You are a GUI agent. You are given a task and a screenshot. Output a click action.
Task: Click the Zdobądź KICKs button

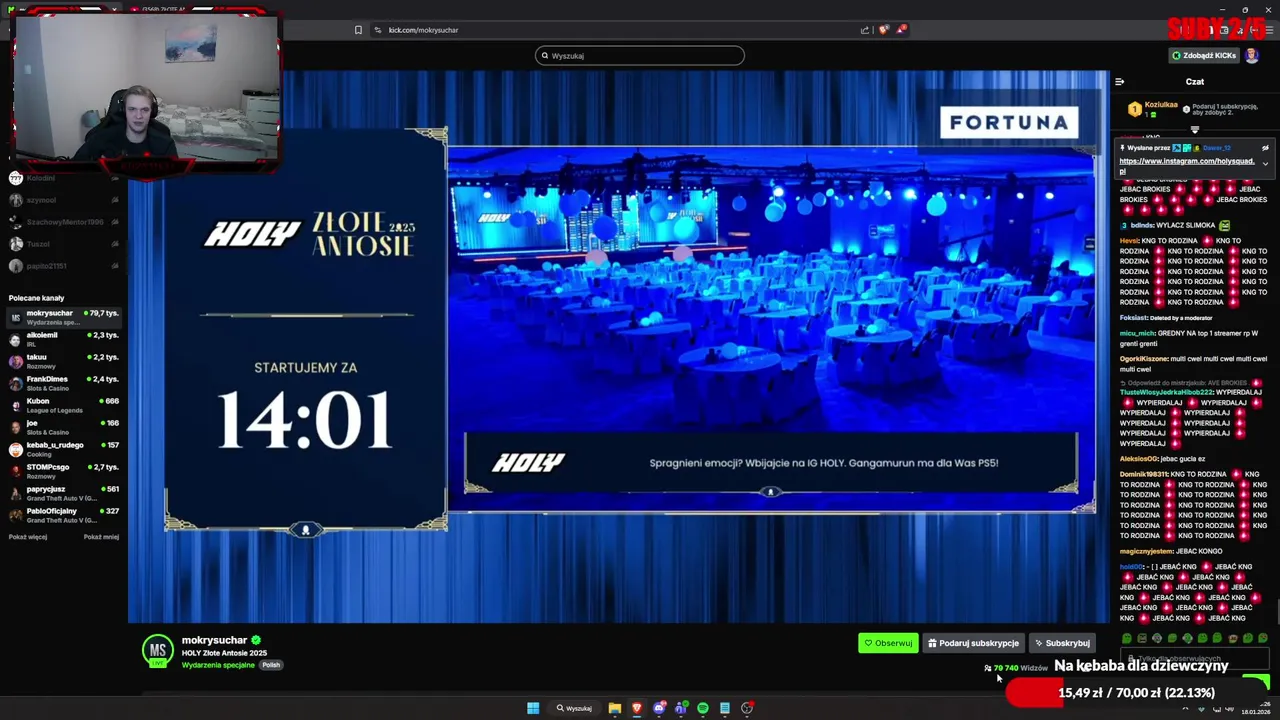pos(1204,56)
